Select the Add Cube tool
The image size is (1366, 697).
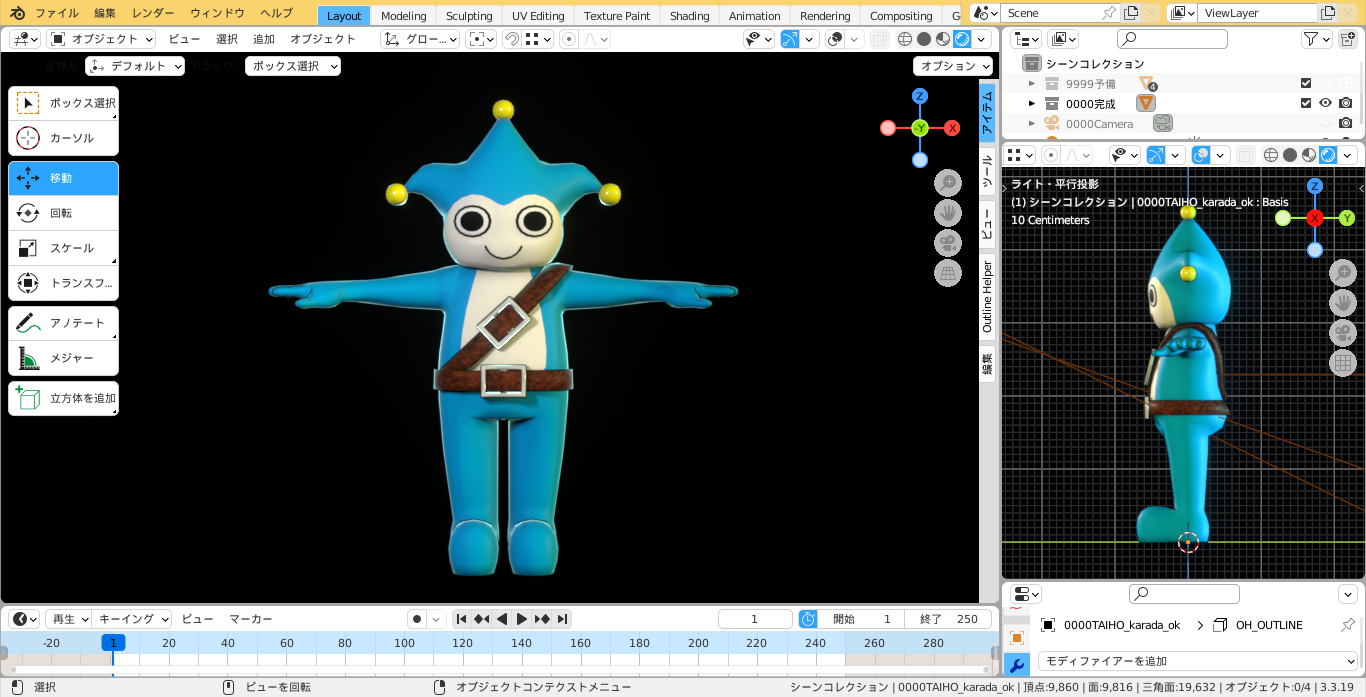(63, 398)
